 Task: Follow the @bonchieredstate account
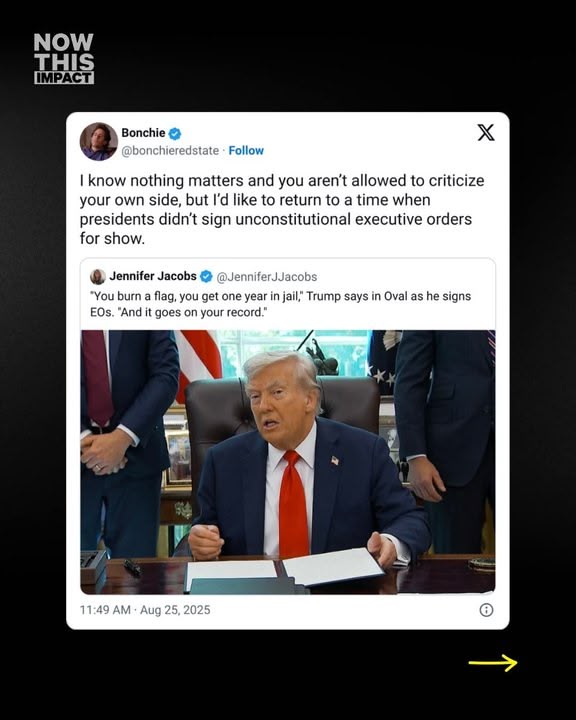(x=246, y=151)
